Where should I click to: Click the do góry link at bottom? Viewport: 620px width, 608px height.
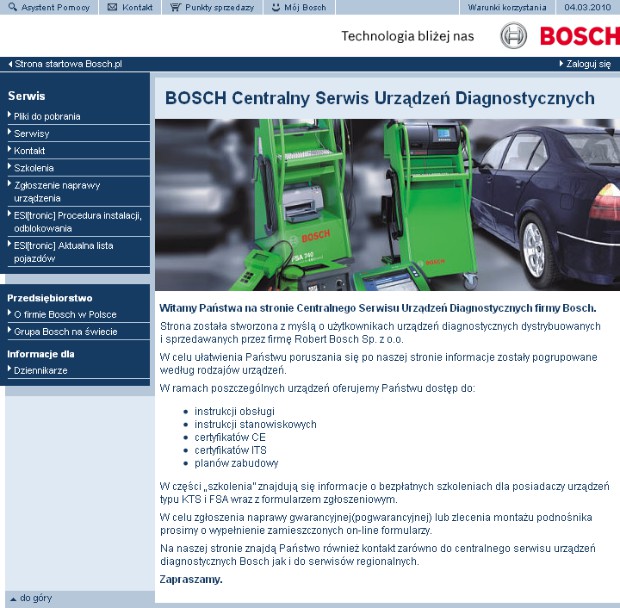pyautogui.click(x=36, y=598)
